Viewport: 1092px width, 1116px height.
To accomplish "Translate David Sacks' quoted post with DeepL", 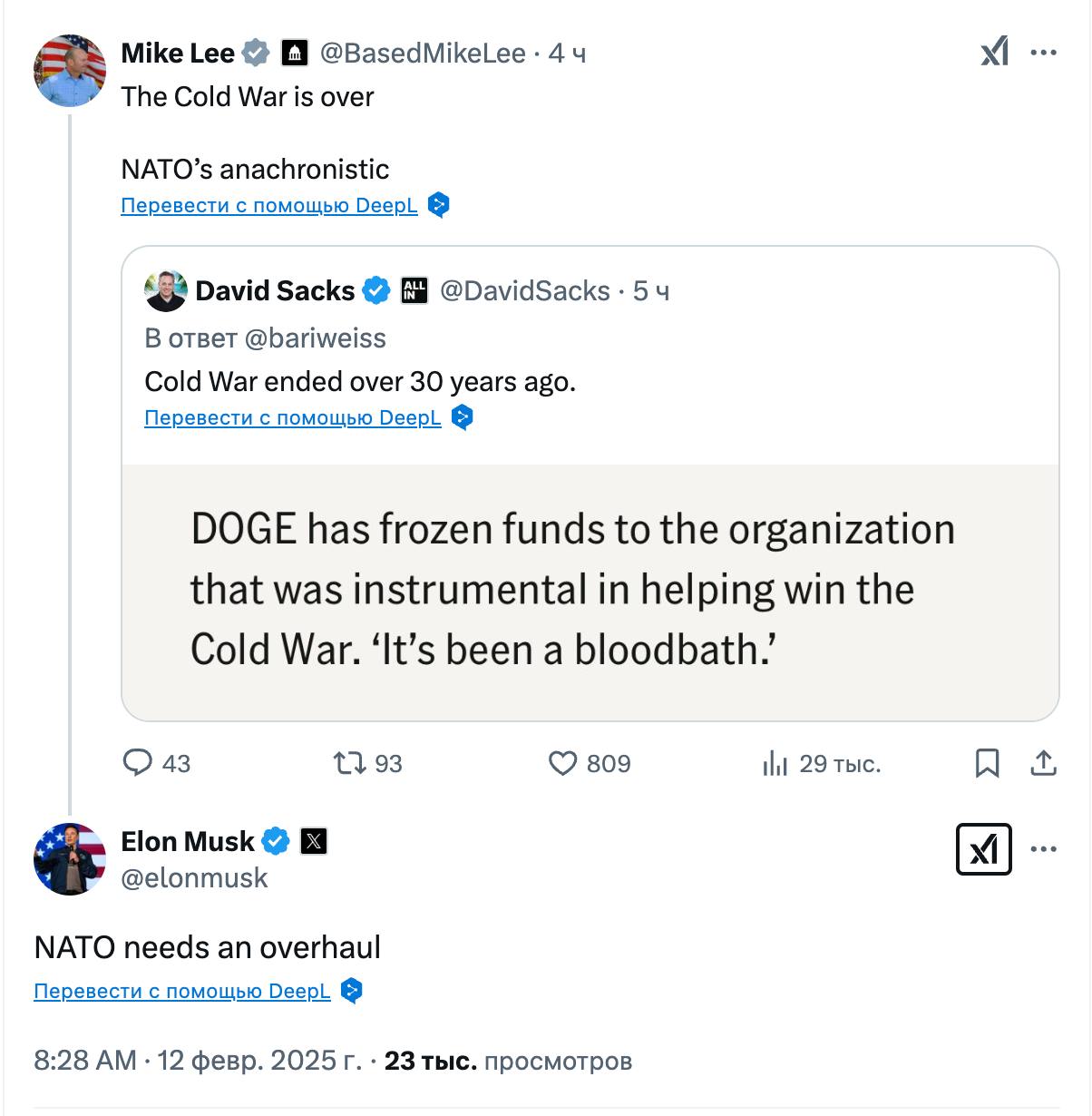I will [293, 417].
